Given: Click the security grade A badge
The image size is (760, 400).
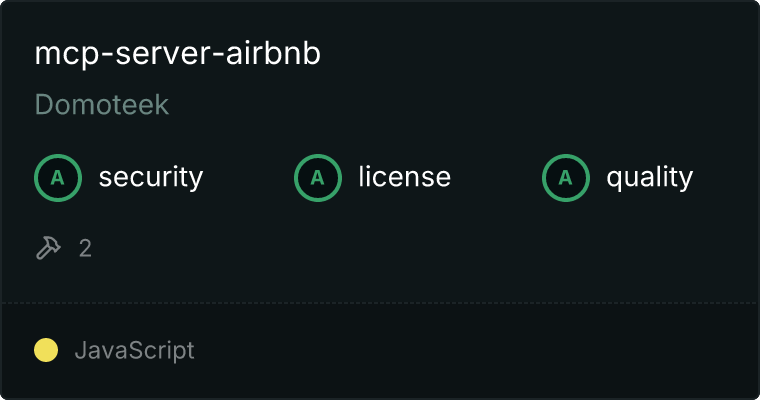Looking at the screenshot, I should pos(58,178).
